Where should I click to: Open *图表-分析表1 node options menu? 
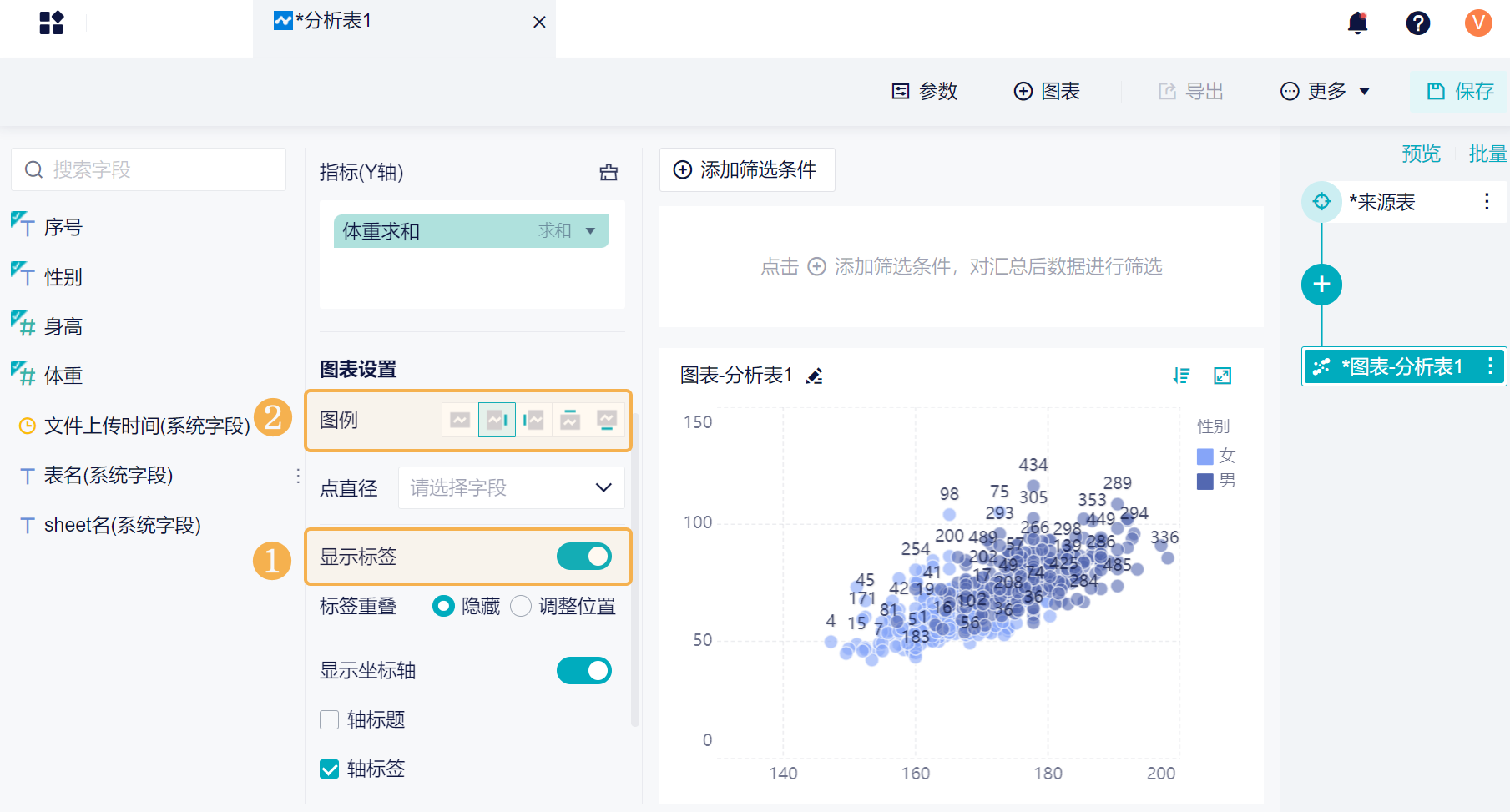[1490, 366]
